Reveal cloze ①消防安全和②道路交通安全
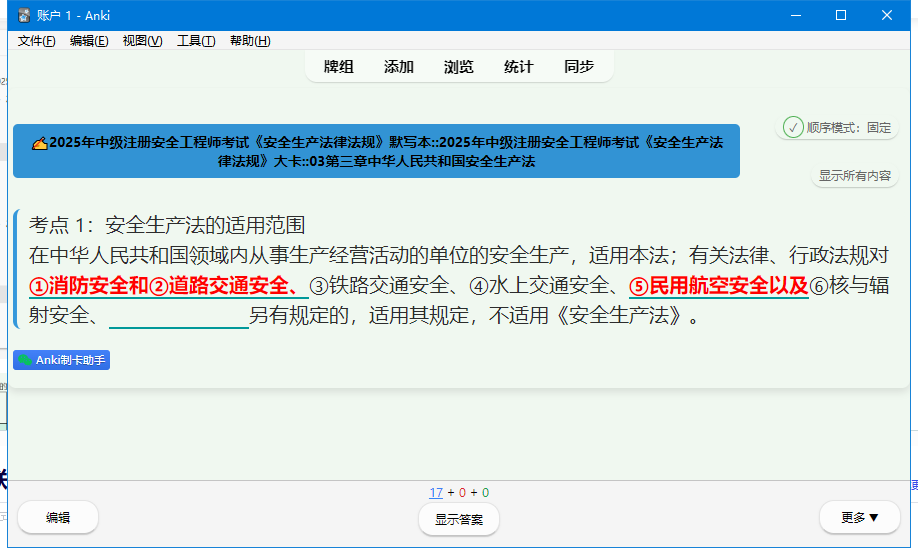The height and width of the screenshot is (555, 918). 169,286
